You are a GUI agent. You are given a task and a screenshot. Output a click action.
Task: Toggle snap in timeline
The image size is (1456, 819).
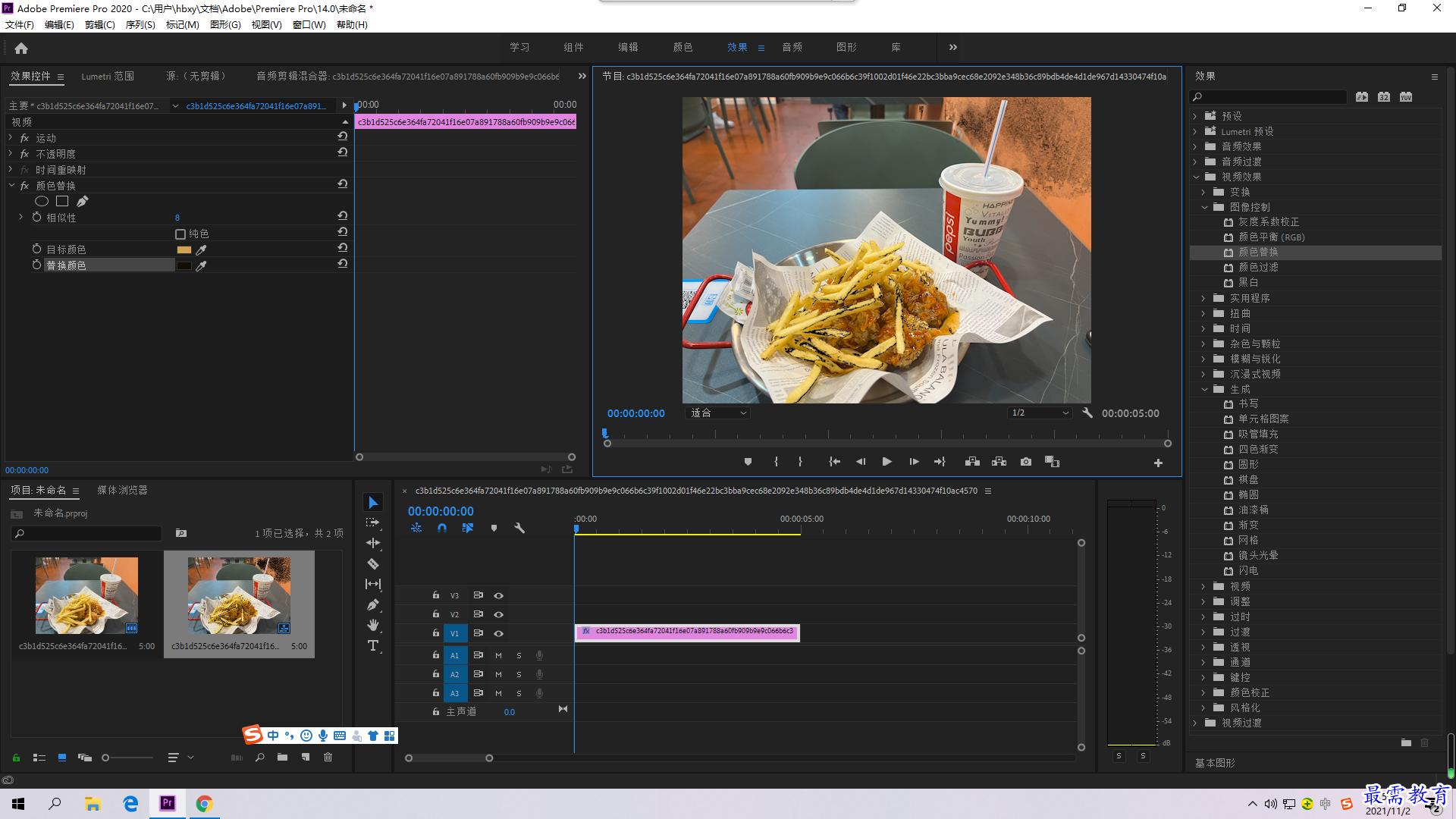(442, 528)
